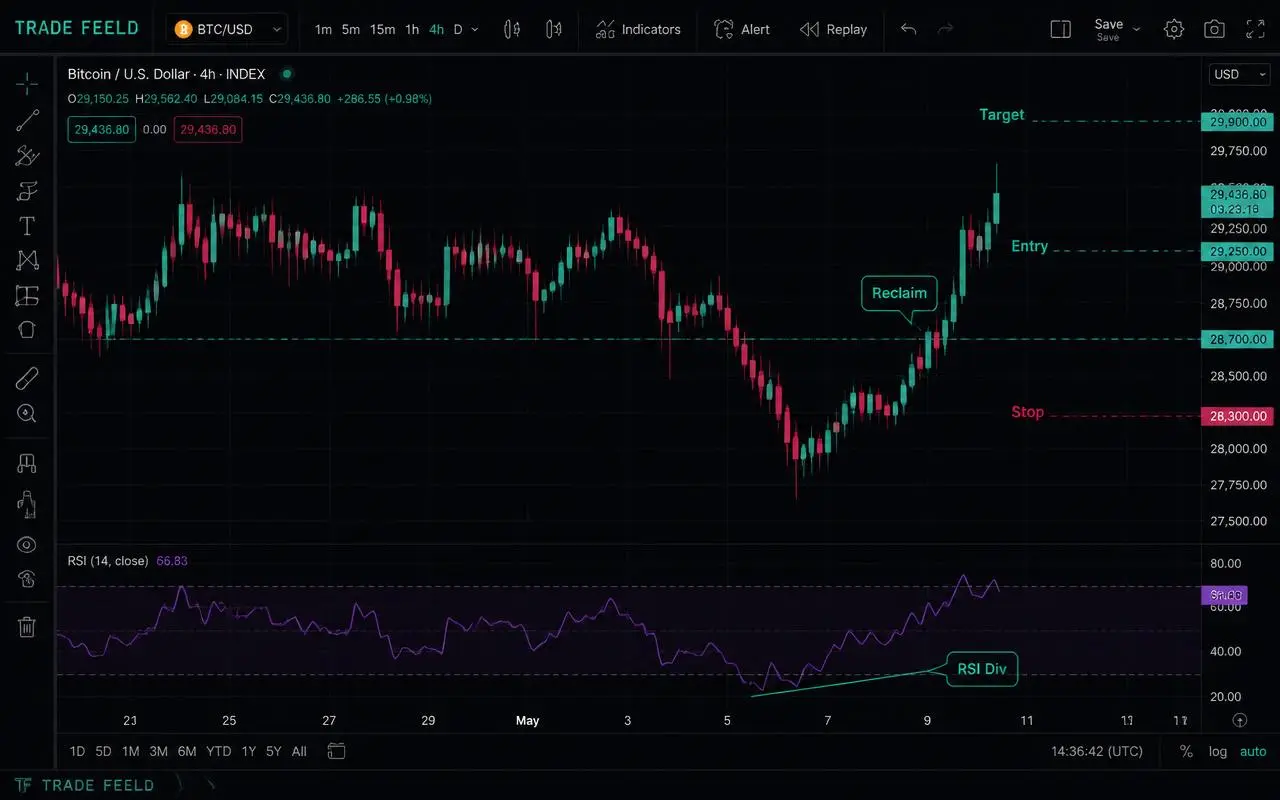Select the RSI Div callout label
1280x800 pixels.
tap(981, 669)
